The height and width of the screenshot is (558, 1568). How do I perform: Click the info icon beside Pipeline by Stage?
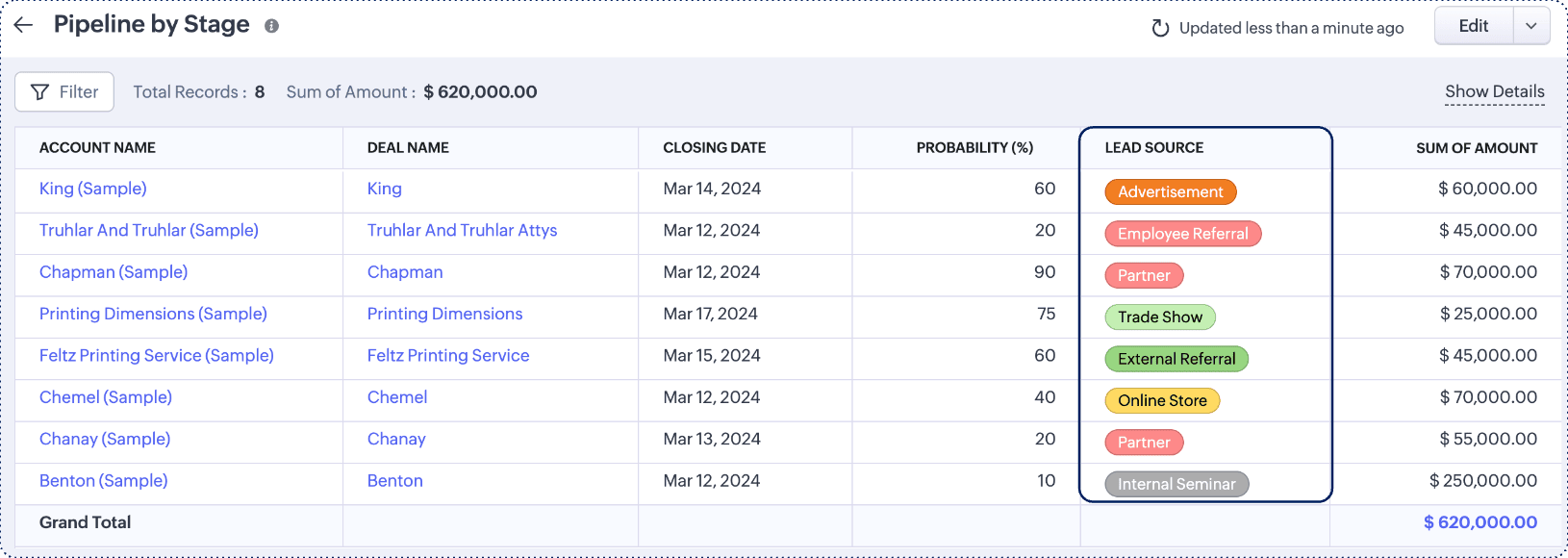tap(272, 26)
